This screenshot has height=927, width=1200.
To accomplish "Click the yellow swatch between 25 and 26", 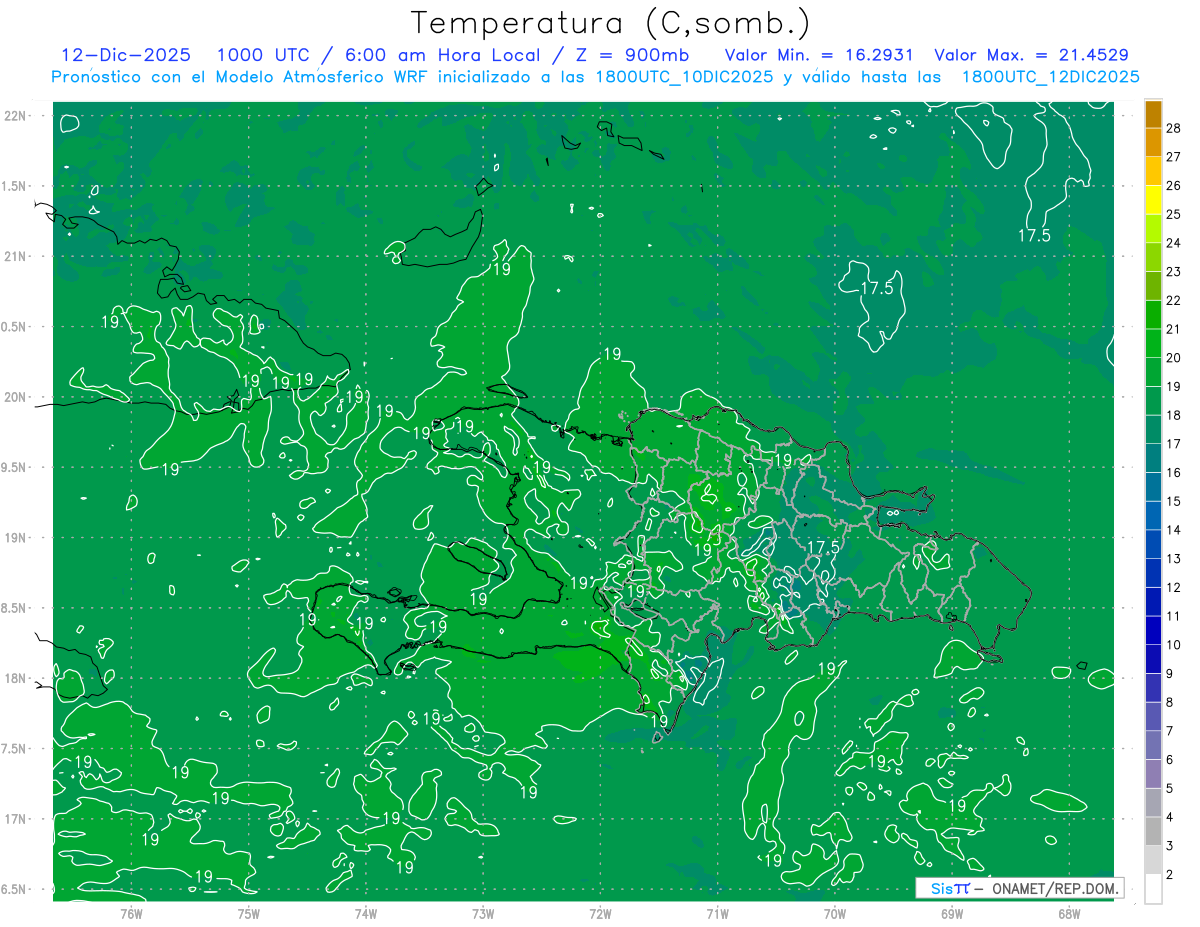I will click(1153, 200).
